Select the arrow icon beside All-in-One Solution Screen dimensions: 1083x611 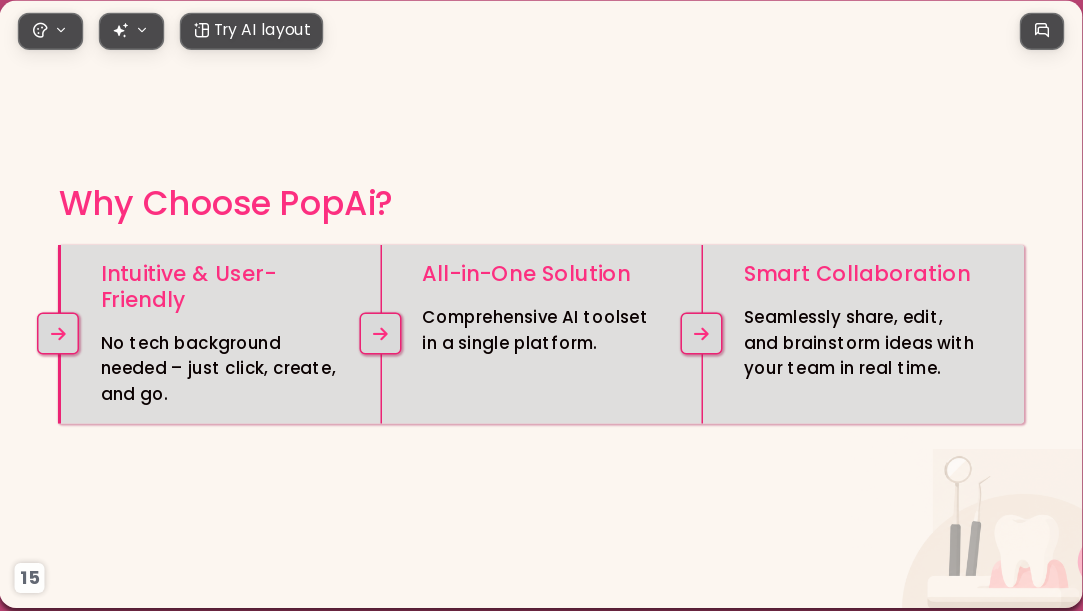click(380, 333)
